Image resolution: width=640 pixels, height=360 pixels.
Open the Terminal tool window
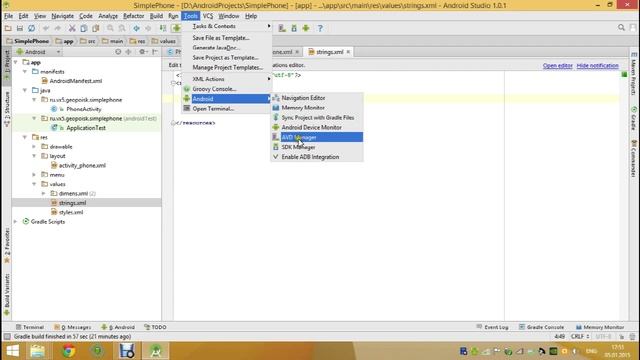[x=29, y=327]
